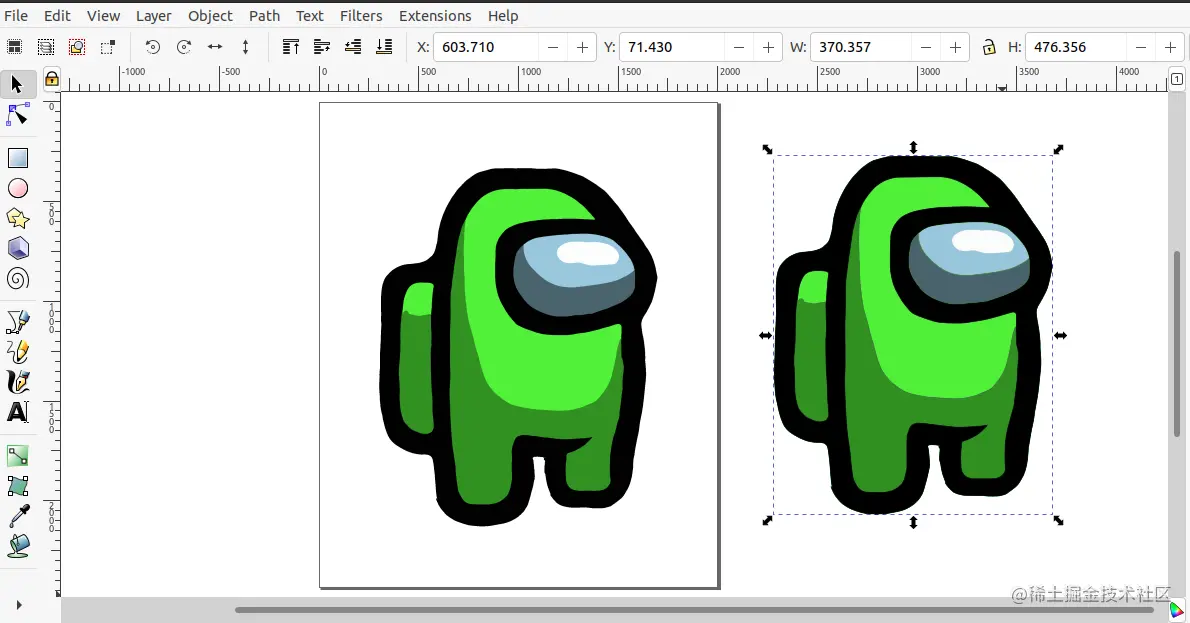Toggle width and height ratio lock
The image size is (1190, 623).
(988, 47)
